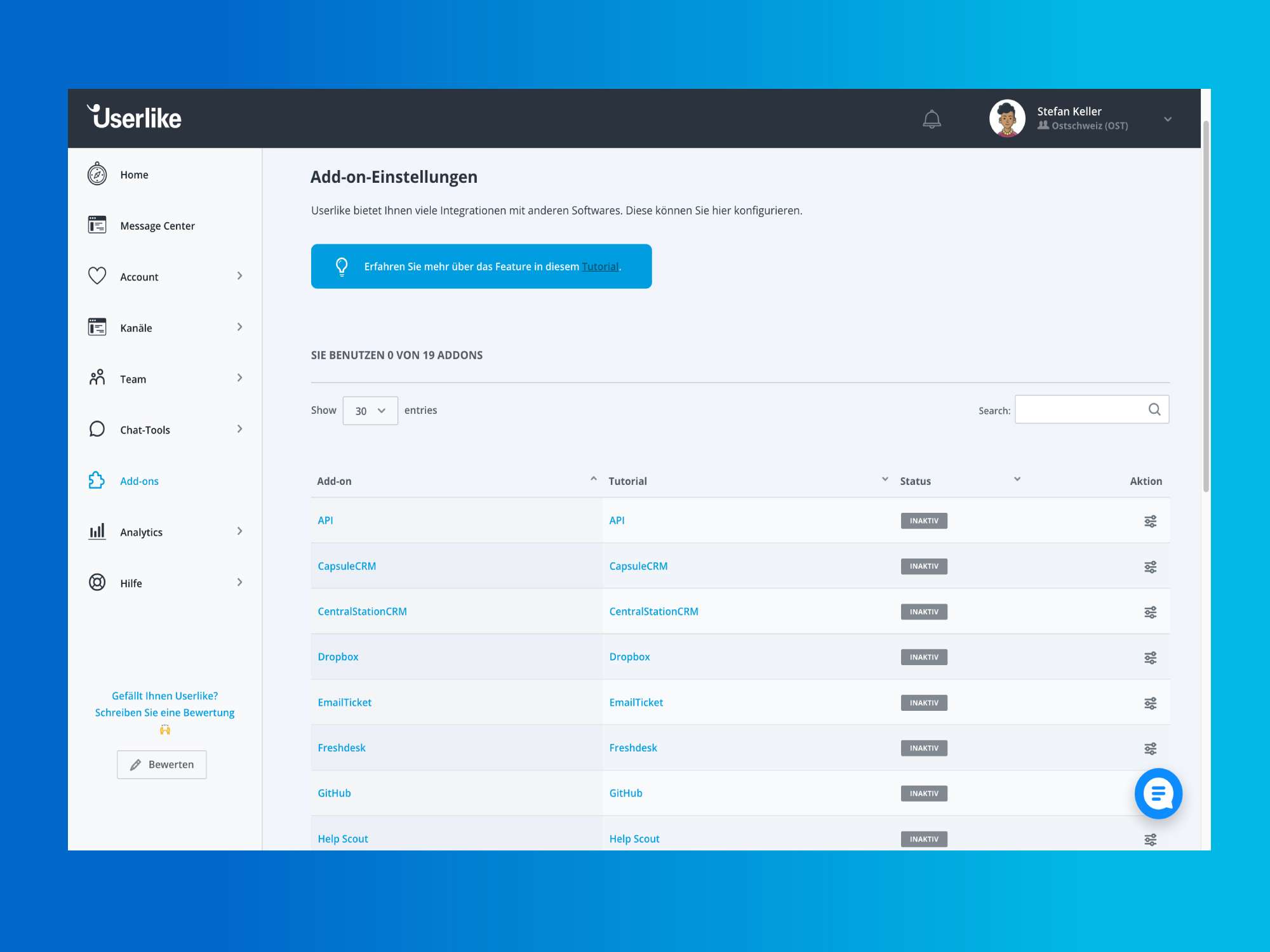Click the Userlike logo
The width and height of the screenshot is (1270, 952).
pos(135,118)
